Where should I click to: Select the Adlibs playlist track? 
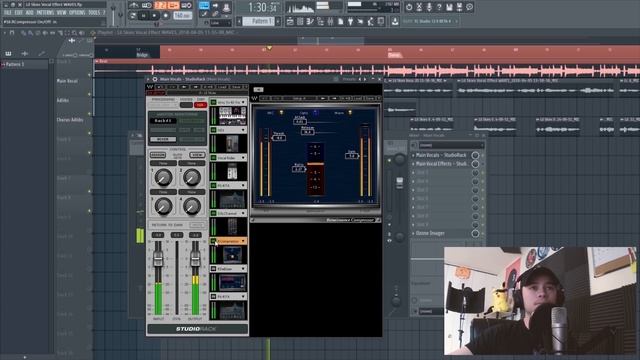[x=62, y=100]
